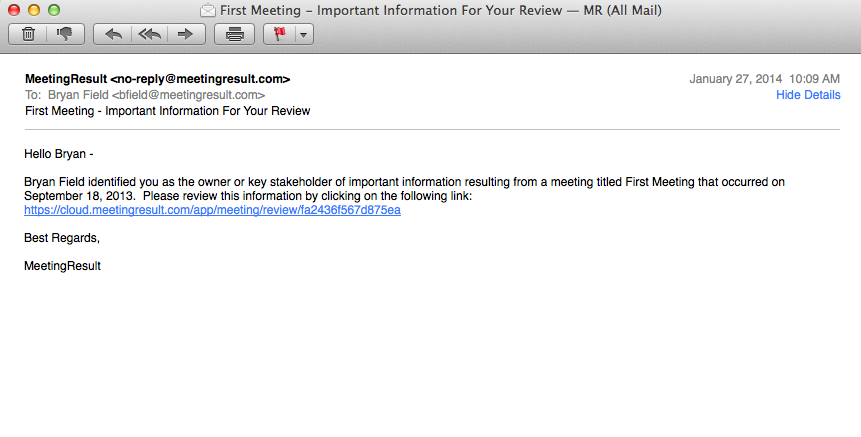Print the email message
This screenshot has width=861, height=437.
pos(235,34)
